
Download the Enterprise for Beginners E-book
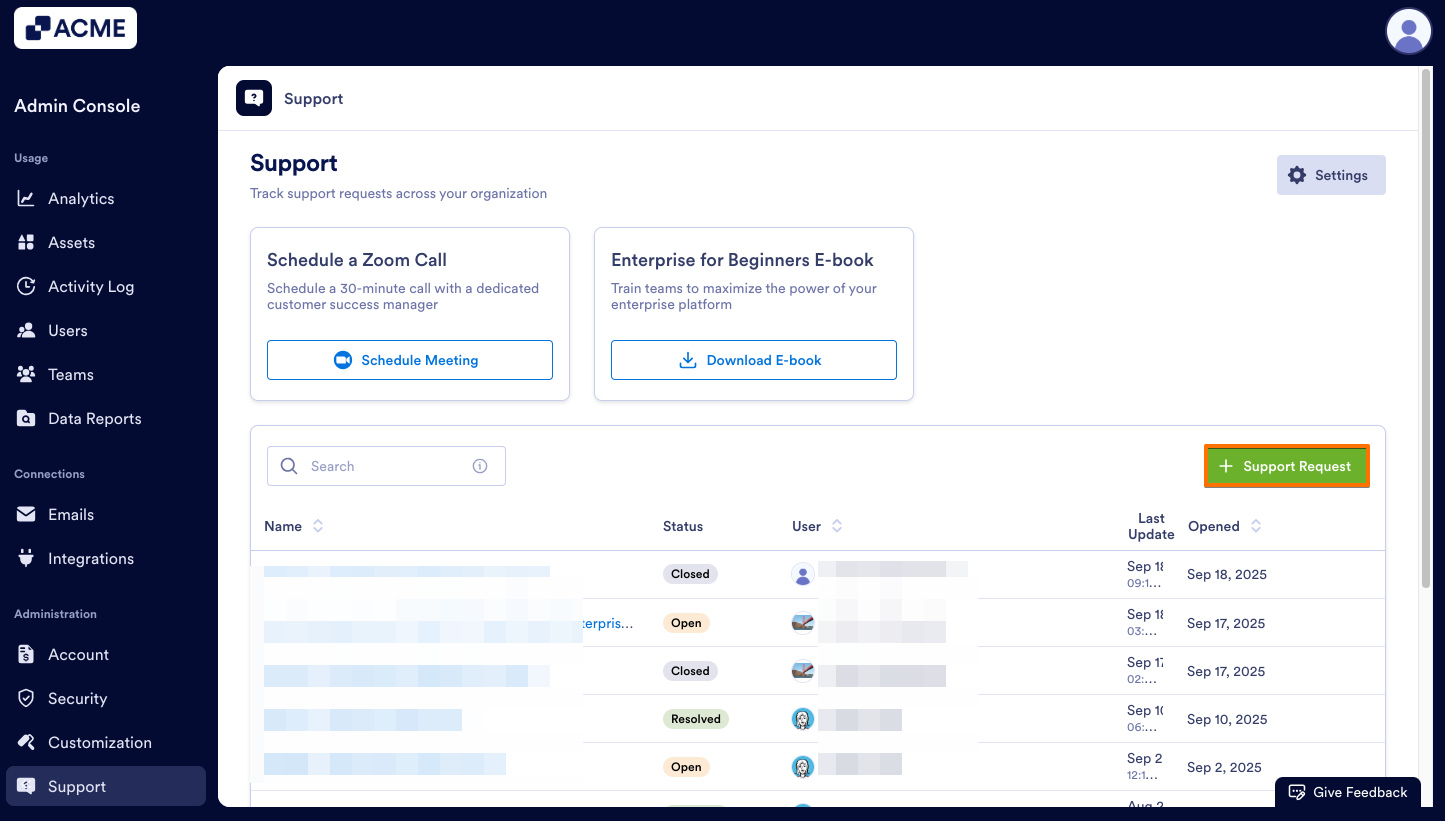coord(753,359)
